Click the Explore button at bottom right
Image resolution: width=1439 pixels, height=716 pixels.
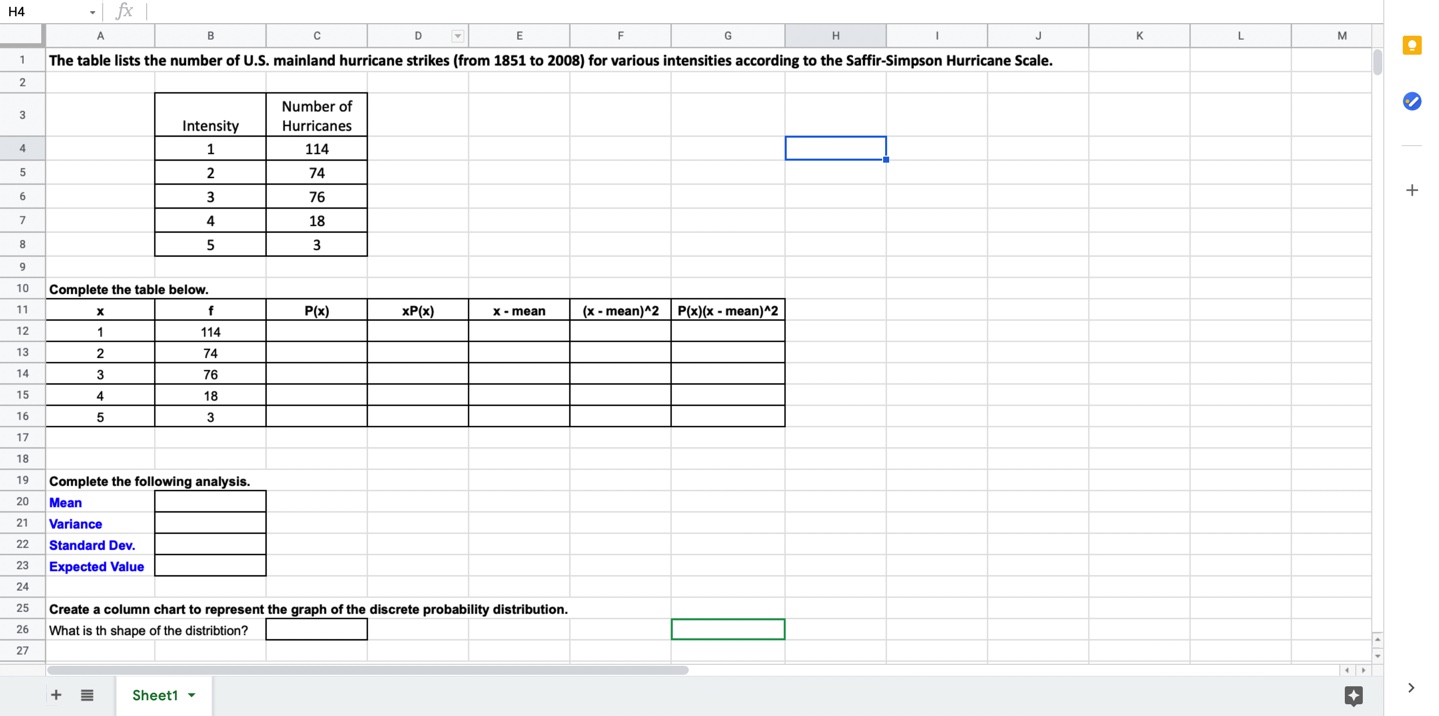[x=1354, y=696]
